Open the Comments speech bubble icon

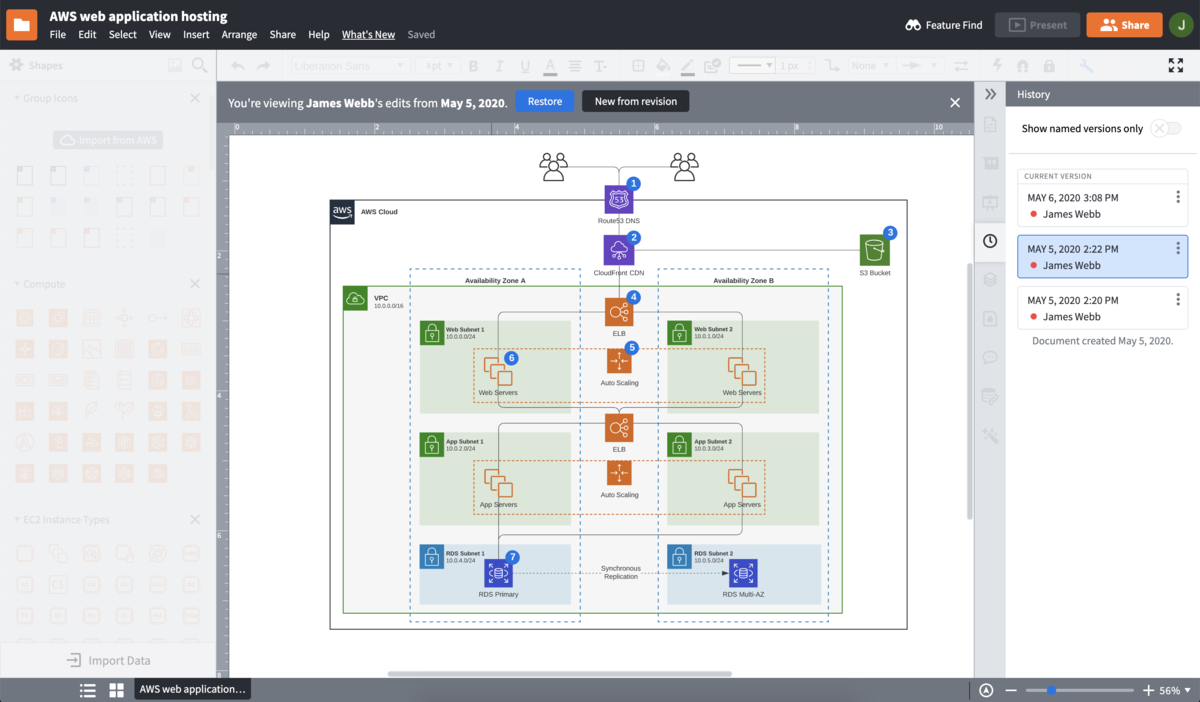coord(990,357)
